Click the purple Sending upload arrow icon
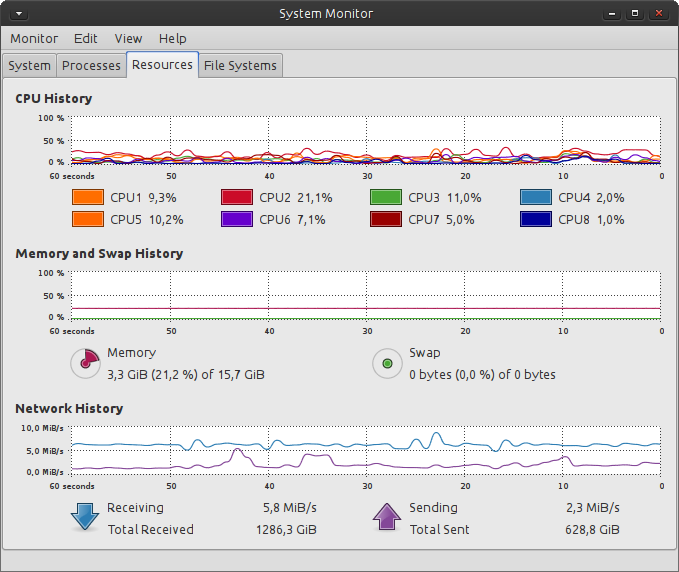The width and height of the screenshot is (679, 572). coord(387,518)
